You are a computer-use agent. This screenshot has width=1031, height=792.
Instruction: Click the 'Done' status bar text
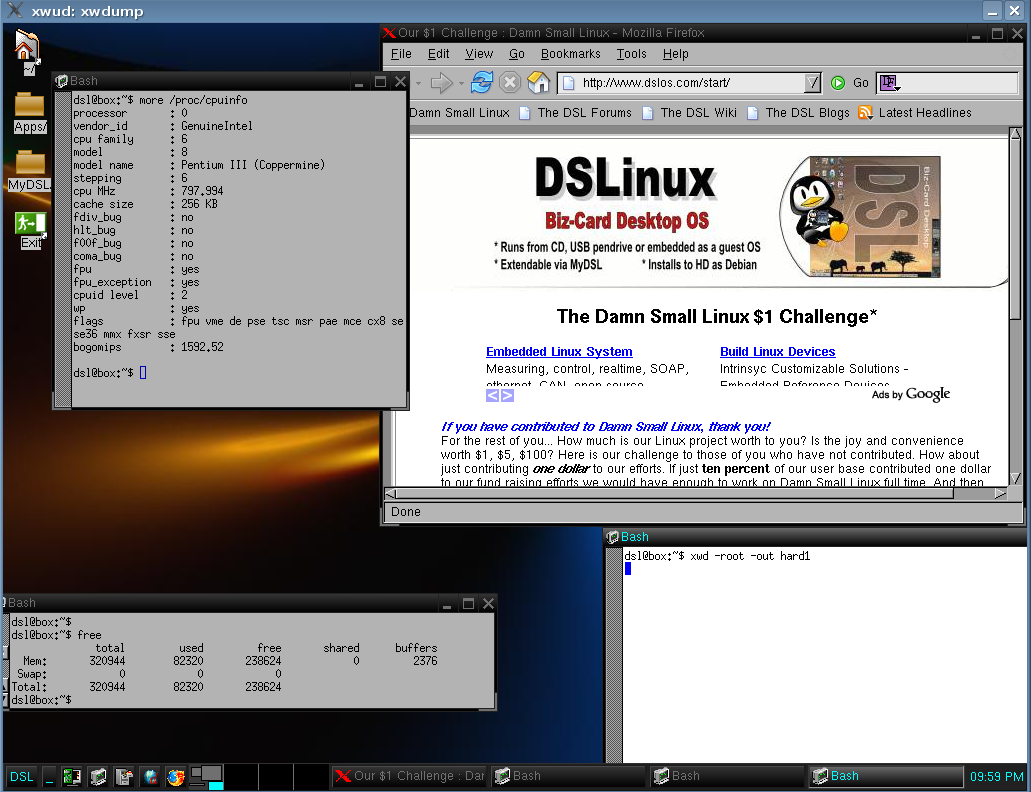click(406, 512)
